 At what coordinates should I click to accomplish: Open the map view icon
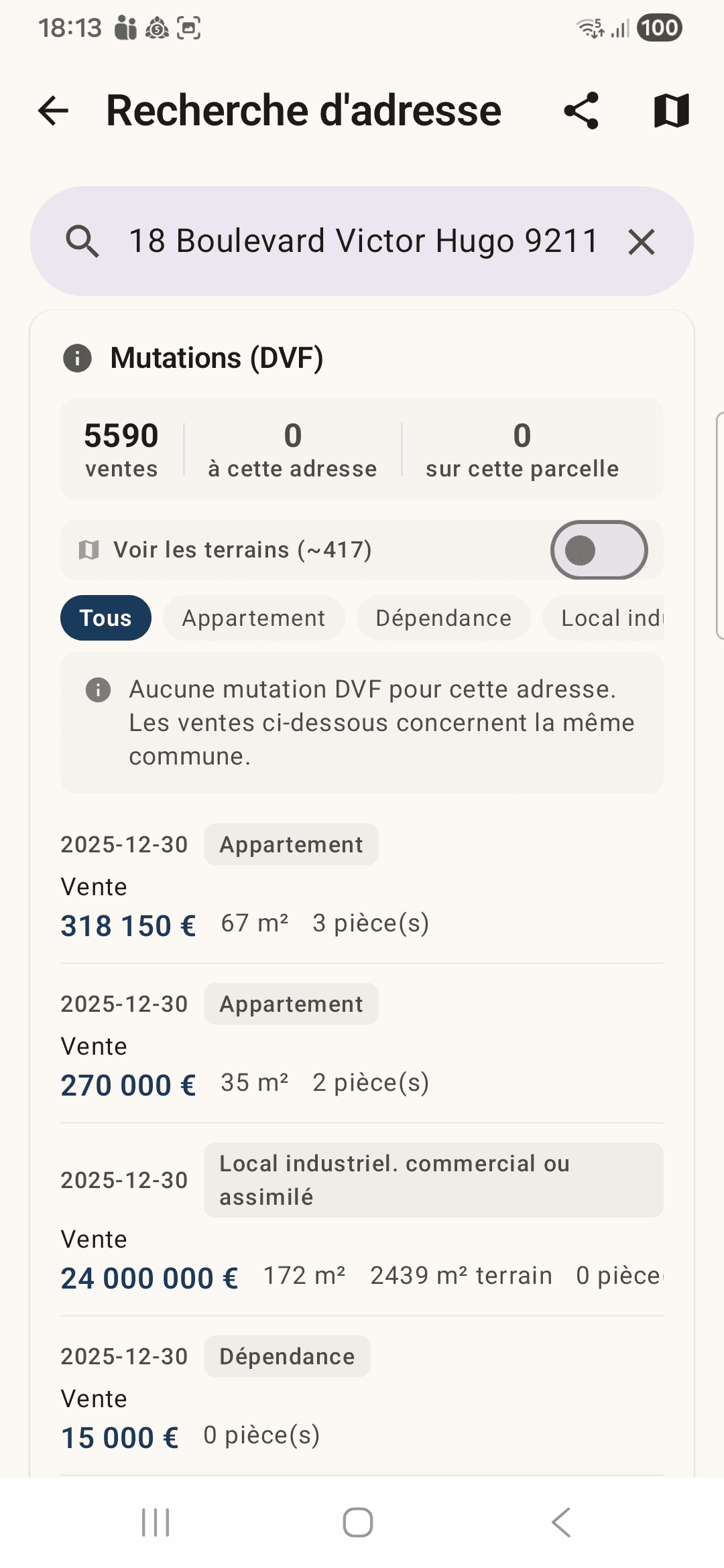tap(671, 111)
